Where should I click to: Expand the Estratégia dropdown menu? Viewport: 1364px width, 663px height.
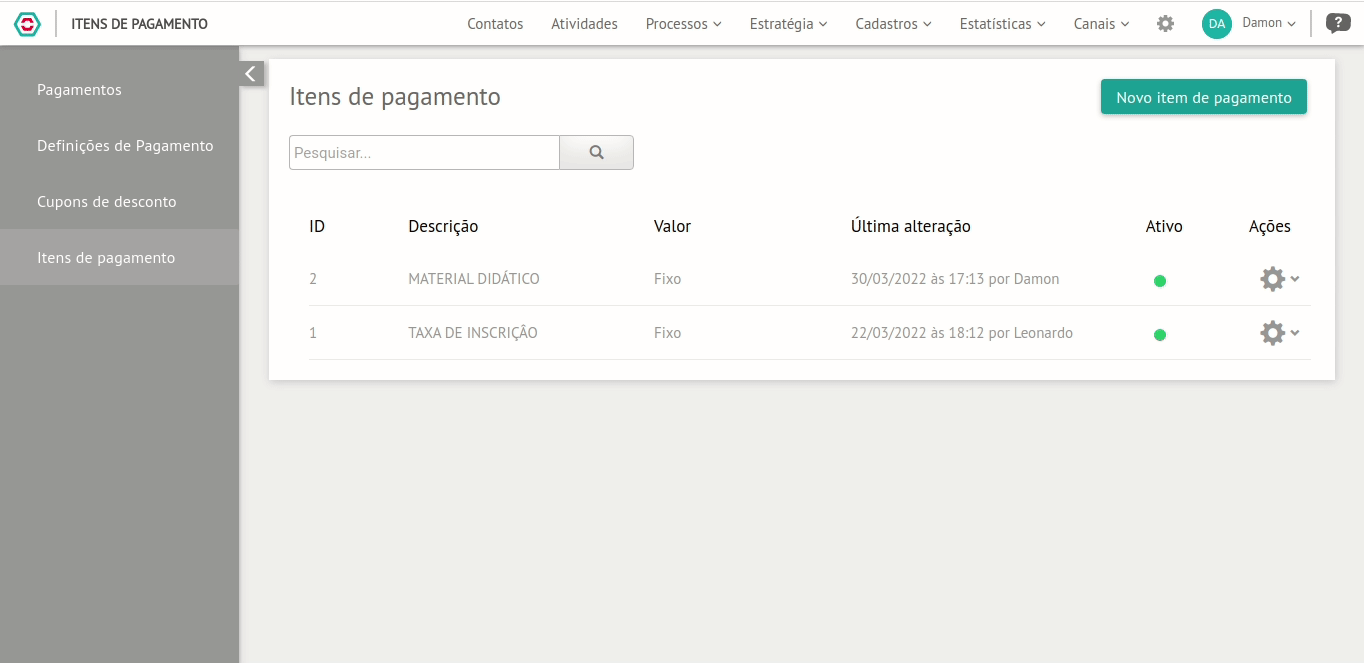(x=788, y=23)
